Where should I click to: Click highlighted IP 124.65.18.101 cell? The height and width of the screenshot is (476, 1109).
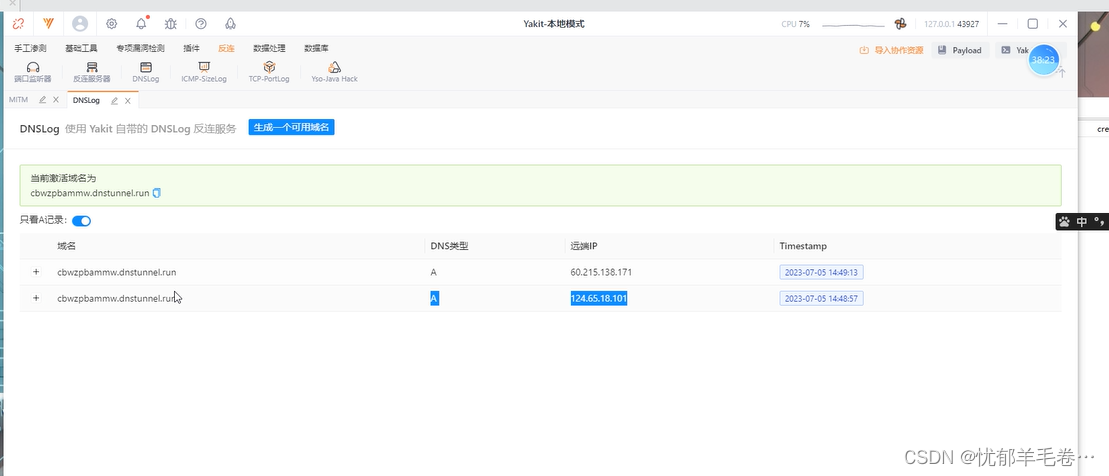point(598,298)
